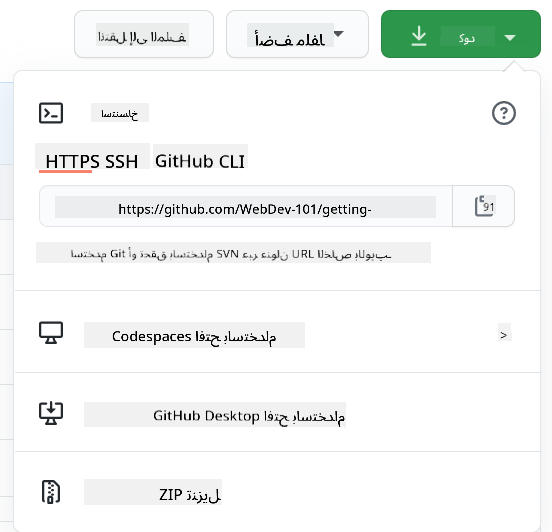
Task: Click the Add file button text
Action: point(290,35)
